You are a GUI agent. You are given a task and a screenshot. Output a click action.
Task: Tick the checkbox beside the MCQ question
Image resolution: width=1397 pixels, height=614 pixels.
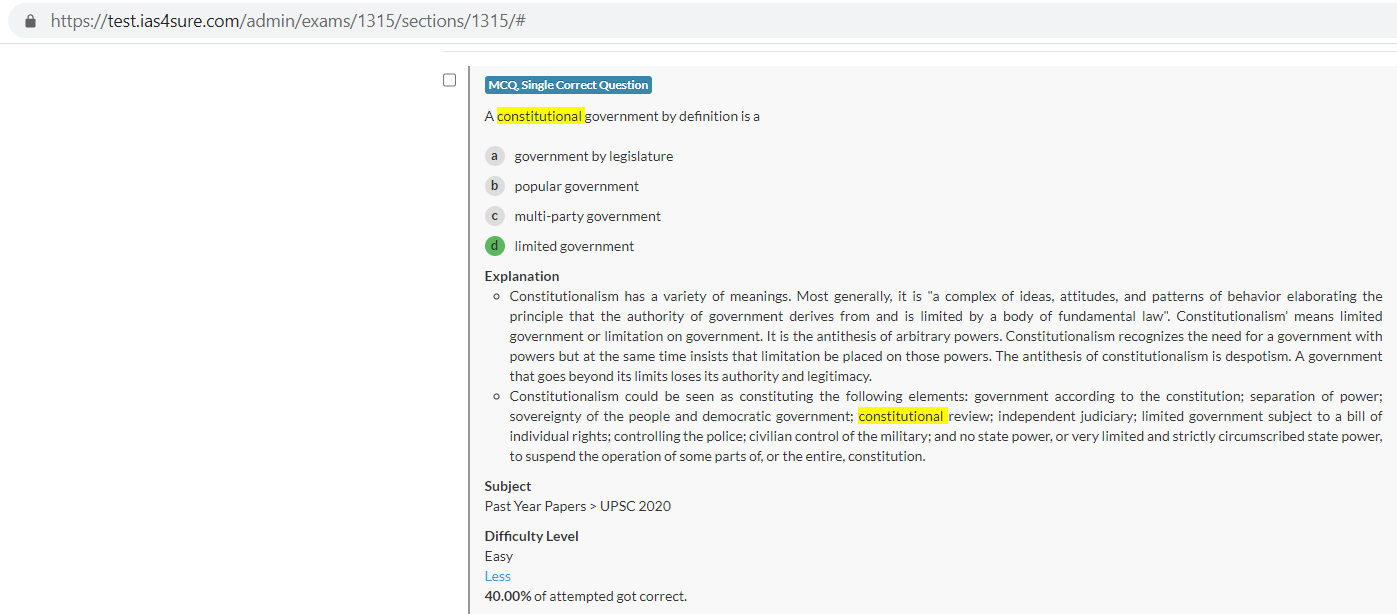(450, 80)
